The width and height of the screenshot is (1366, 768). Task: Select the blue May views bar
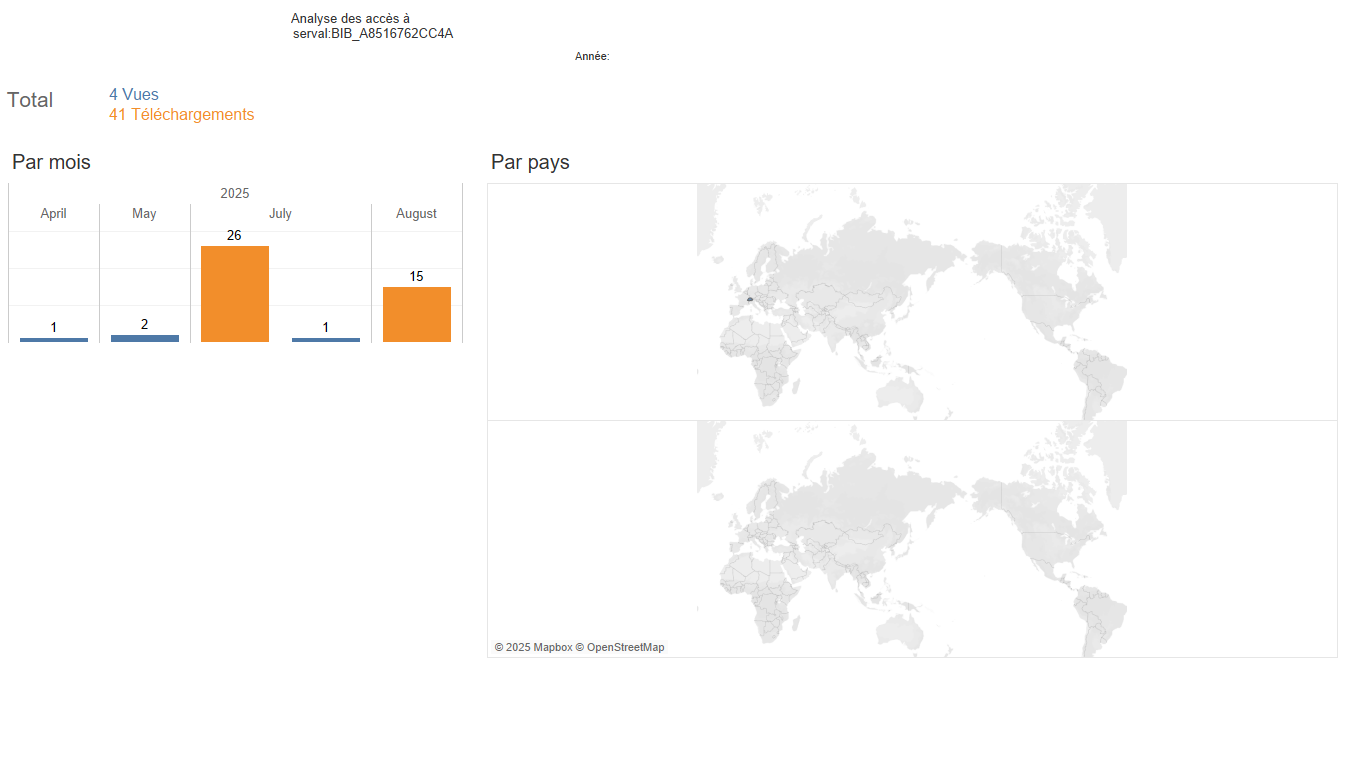[x=145, y=338]
